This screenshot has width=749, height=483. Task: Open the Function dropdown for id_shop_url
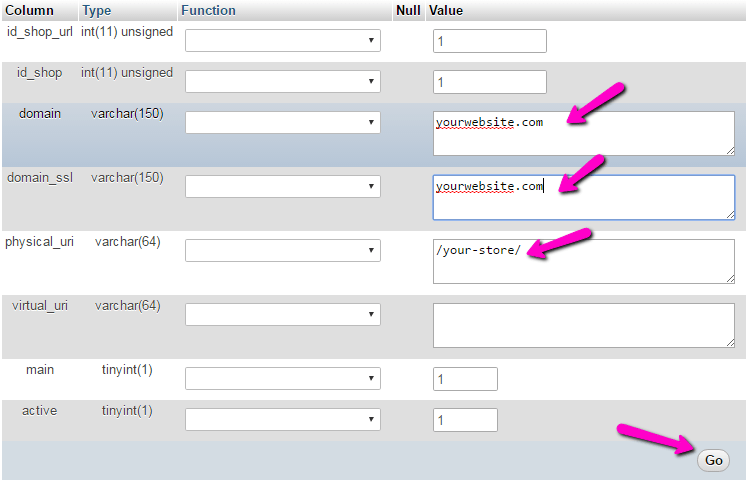[x=282, y=41]
